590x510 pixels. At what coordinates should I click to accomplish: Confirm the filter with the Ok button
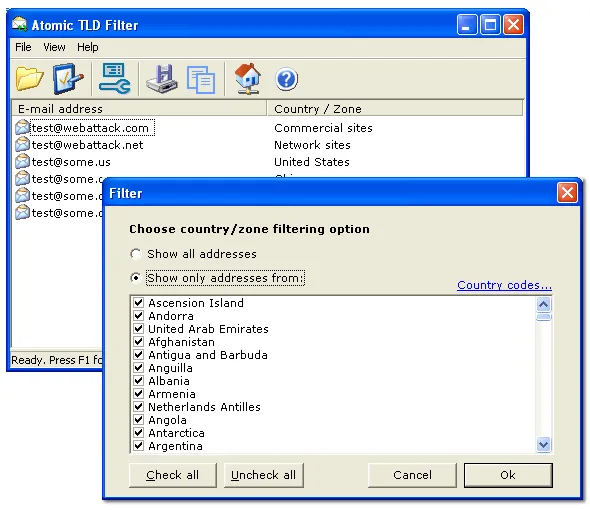coord(508,475)
